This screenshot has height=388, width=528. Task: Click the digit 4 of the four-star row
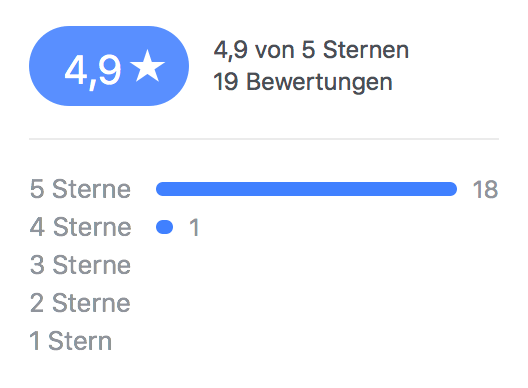pos(37,227)
